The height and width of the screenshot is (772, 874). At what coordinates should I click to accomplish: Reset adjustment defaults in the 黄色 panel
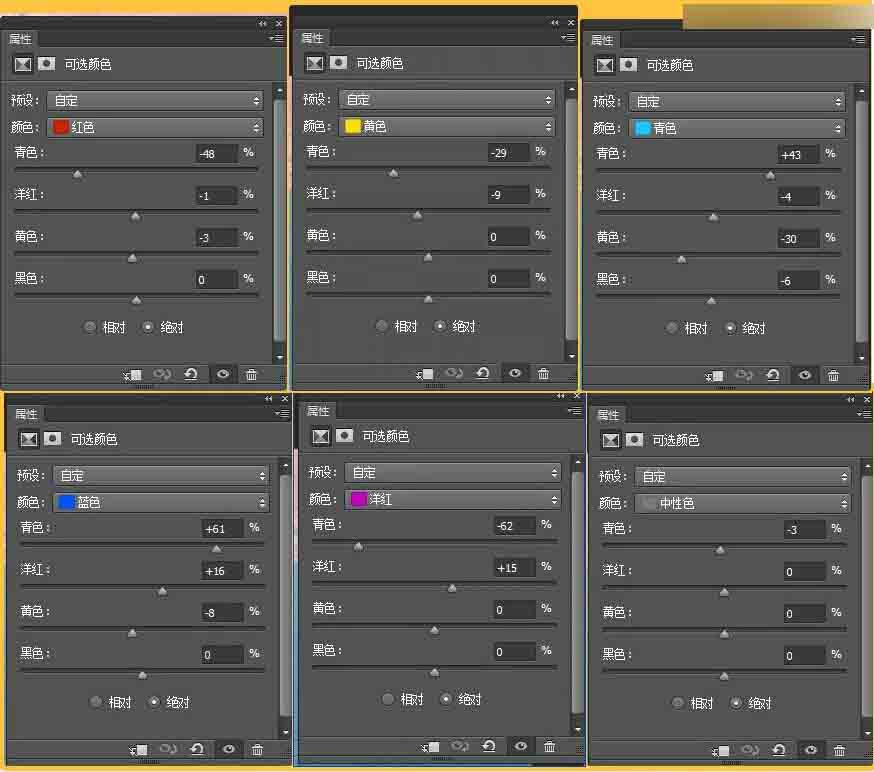(483, 373)
